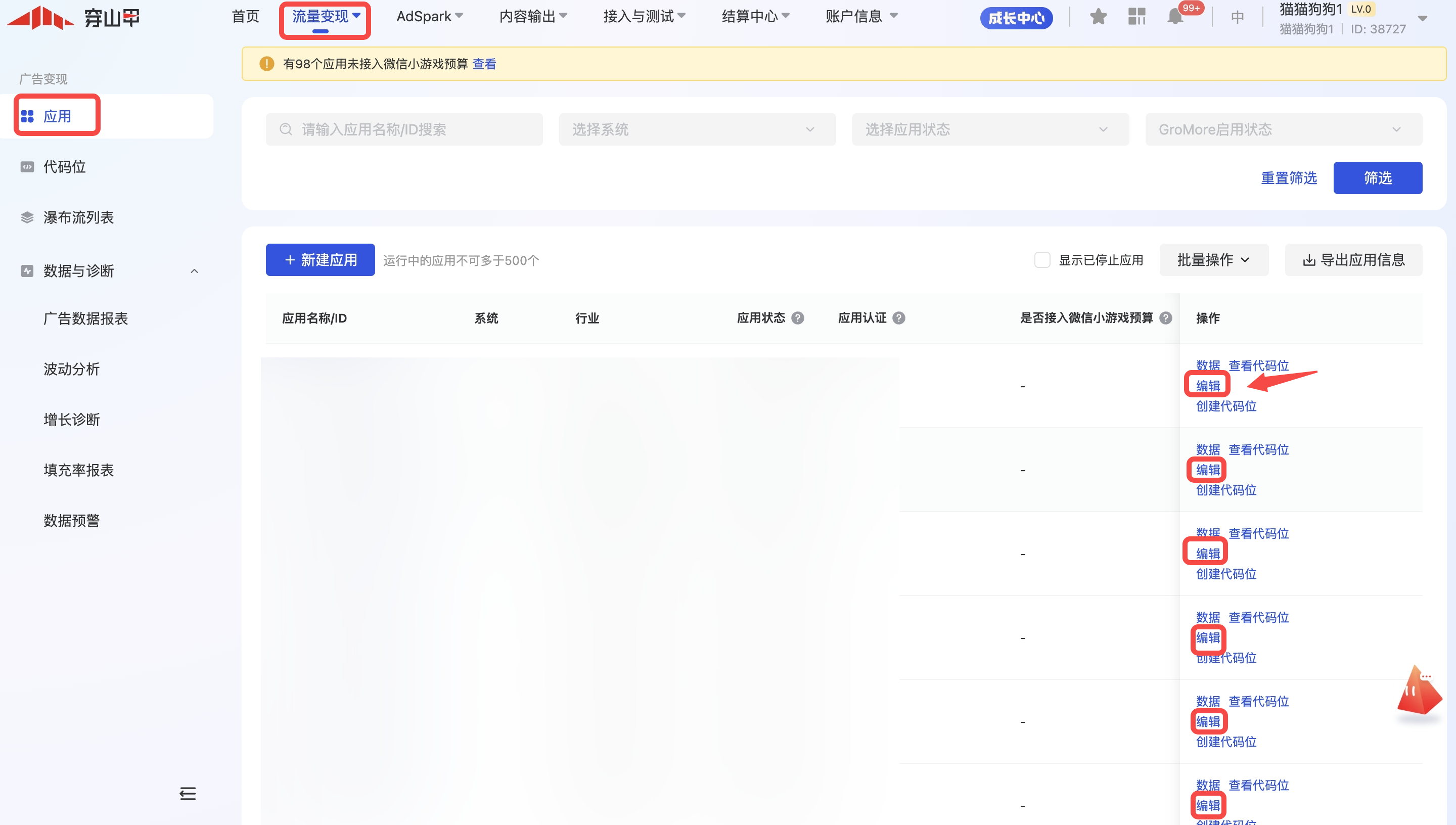Expand the 选择应用状态 dropdown
Screen dimensions: 1456x825
990,130
